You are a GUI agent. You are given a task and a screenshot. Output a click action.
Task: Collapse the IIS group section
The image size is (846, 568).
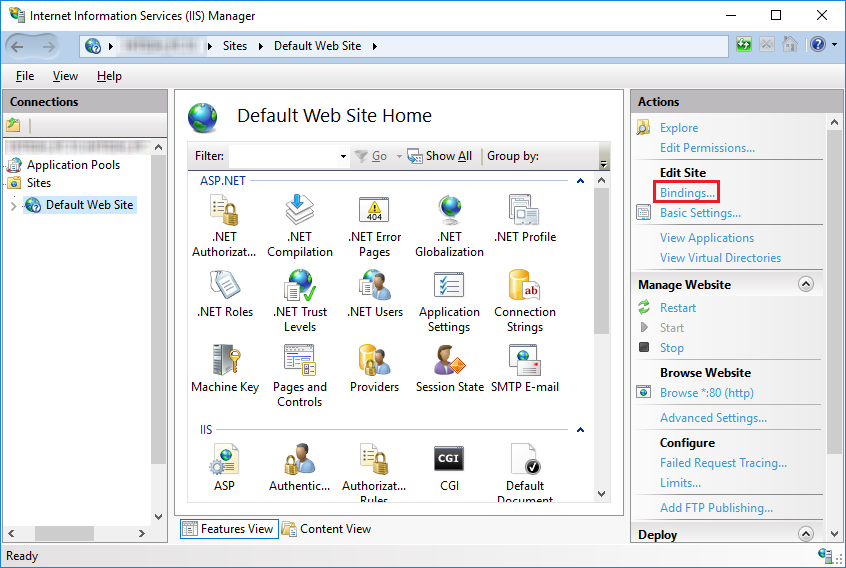(x=581, y=430)
